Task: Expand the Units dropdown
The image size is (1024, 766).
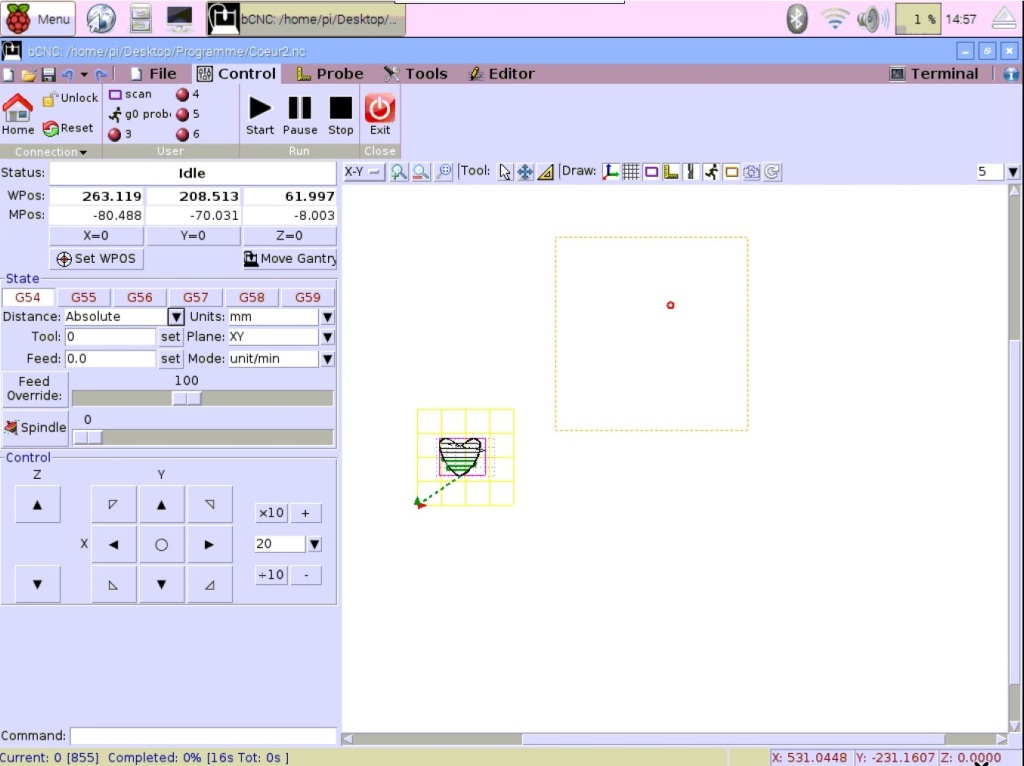Action: pos(327,317)
